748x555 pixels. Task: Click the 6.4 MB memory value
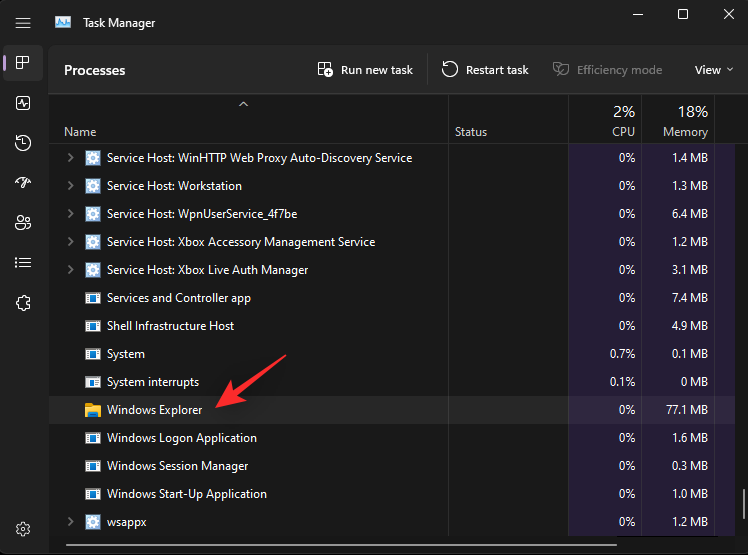tap(689, 214)
